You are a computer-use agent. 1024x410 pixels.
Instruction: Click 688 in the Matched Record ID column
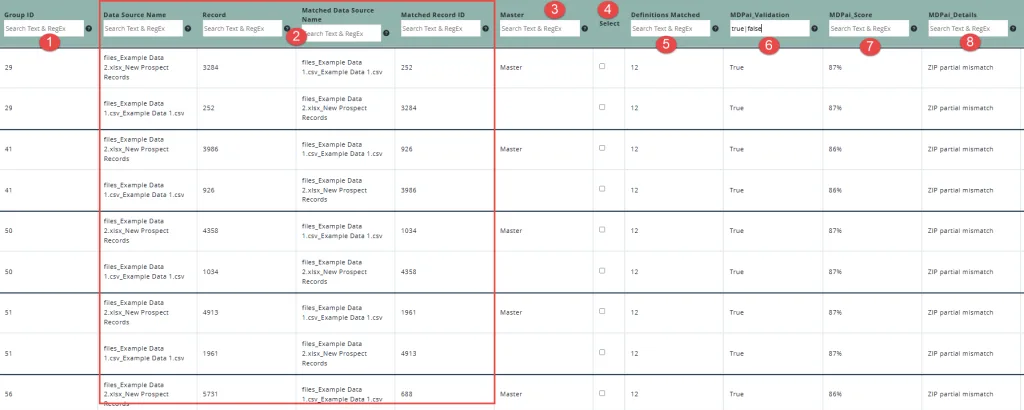click(406, 394)
